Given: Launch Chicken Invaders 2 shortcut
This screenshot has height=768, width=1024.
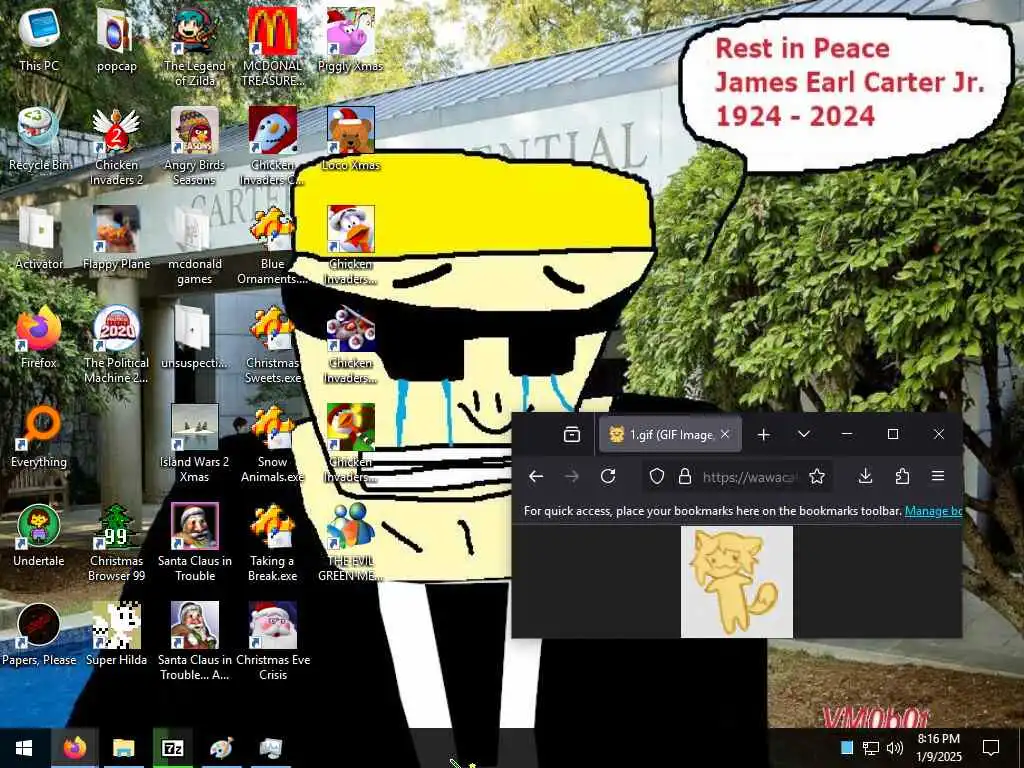Looking at the screenshot, I should coord(116,146).
